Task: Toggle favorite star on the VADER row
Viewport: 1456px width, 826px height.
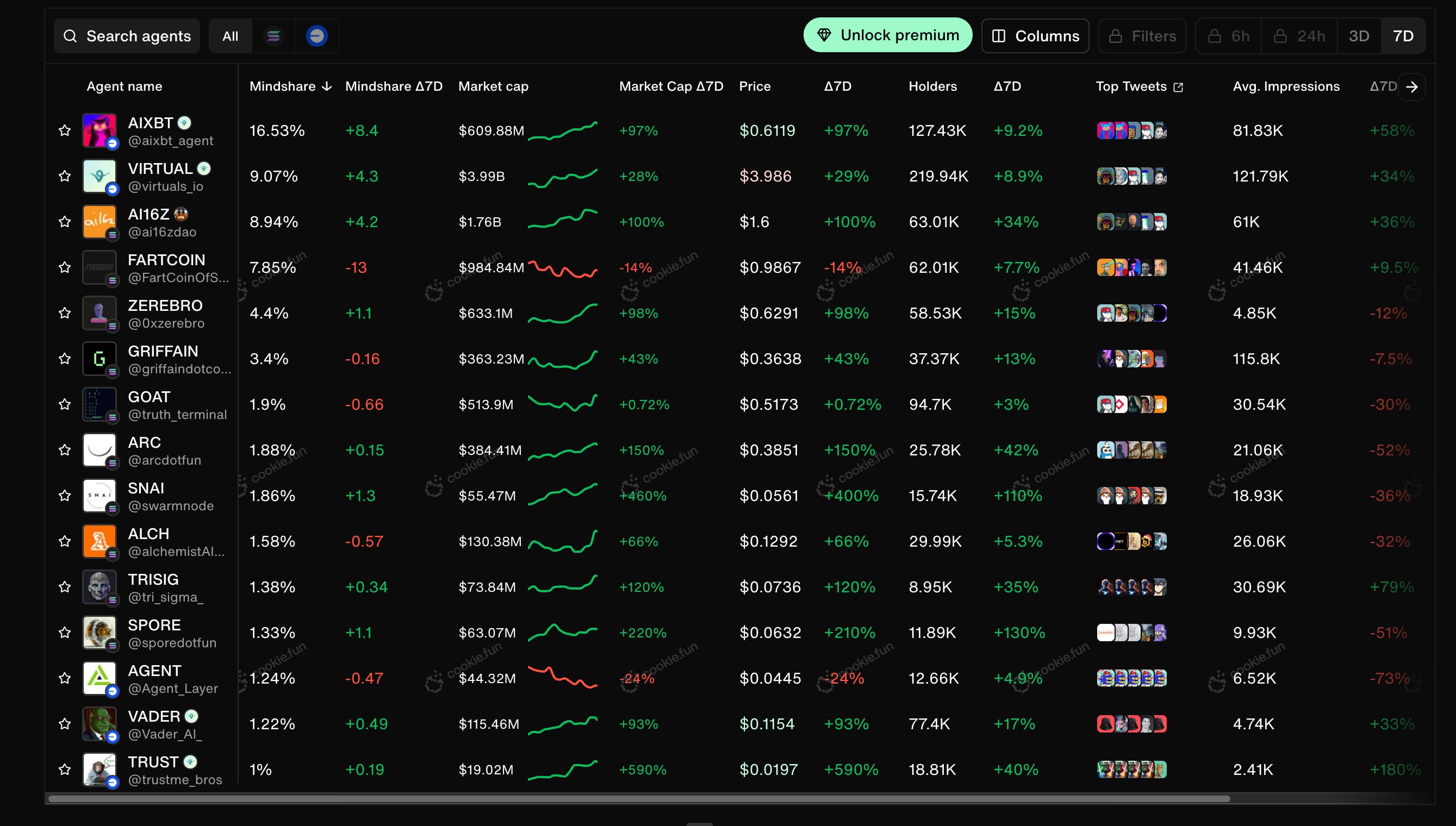Action: click(x=65, y=724)
